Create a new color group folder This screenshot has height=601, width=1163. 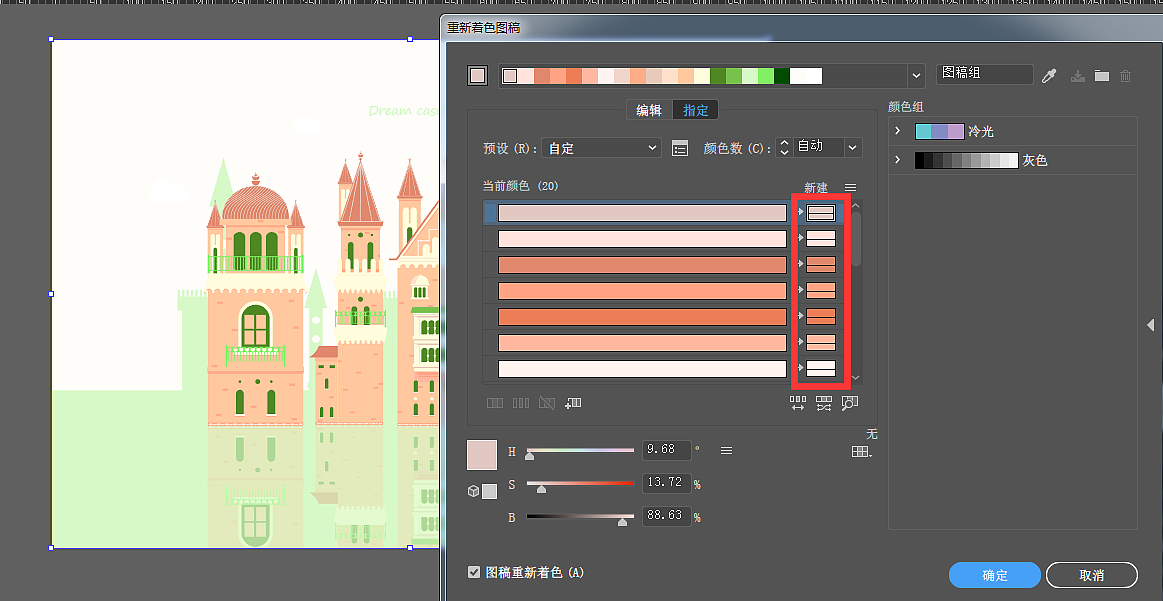(1102, 74)
